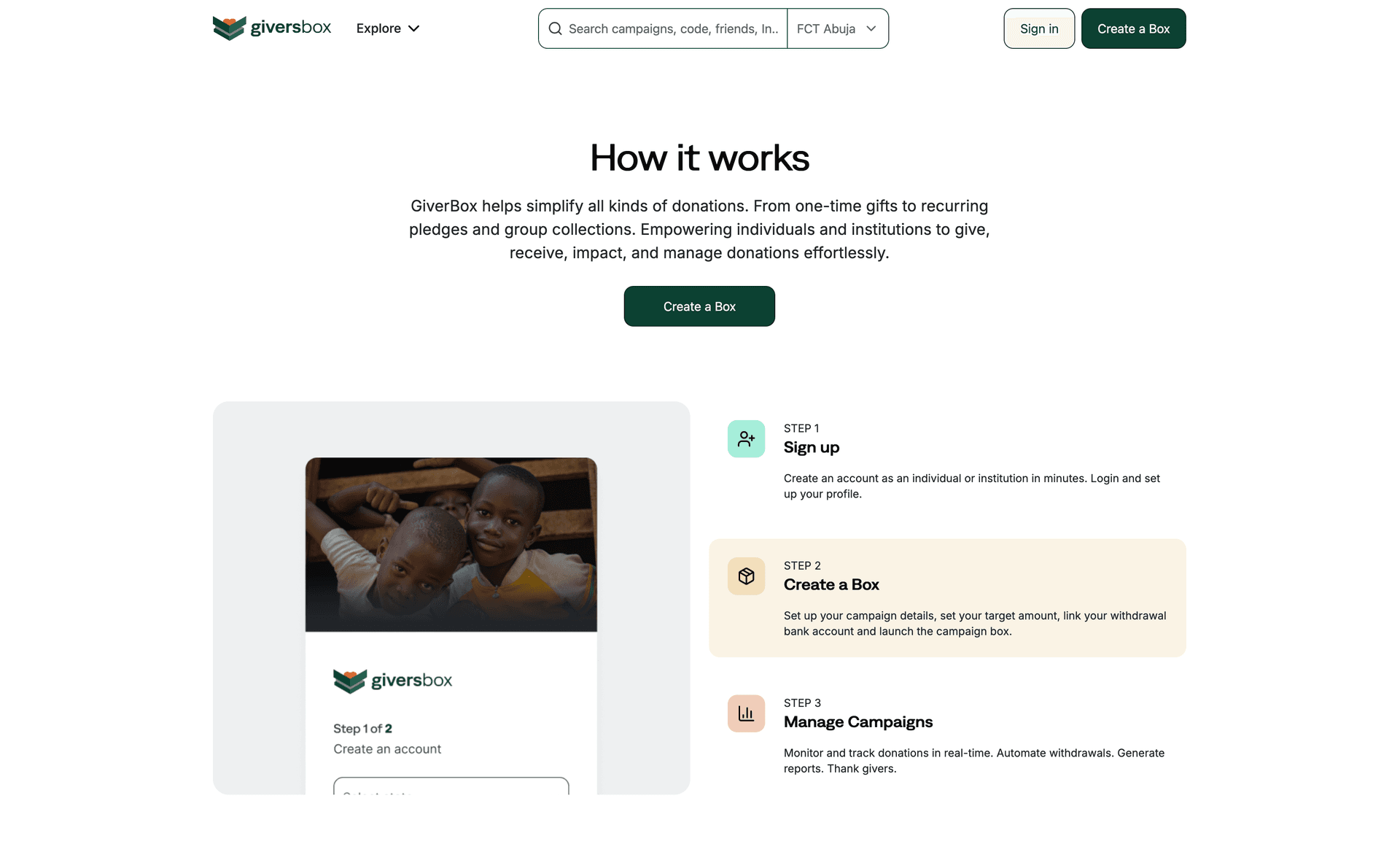Click the search magnifier icon
The height and width of the screenshot is (852, 1400).
pos(555,28)
